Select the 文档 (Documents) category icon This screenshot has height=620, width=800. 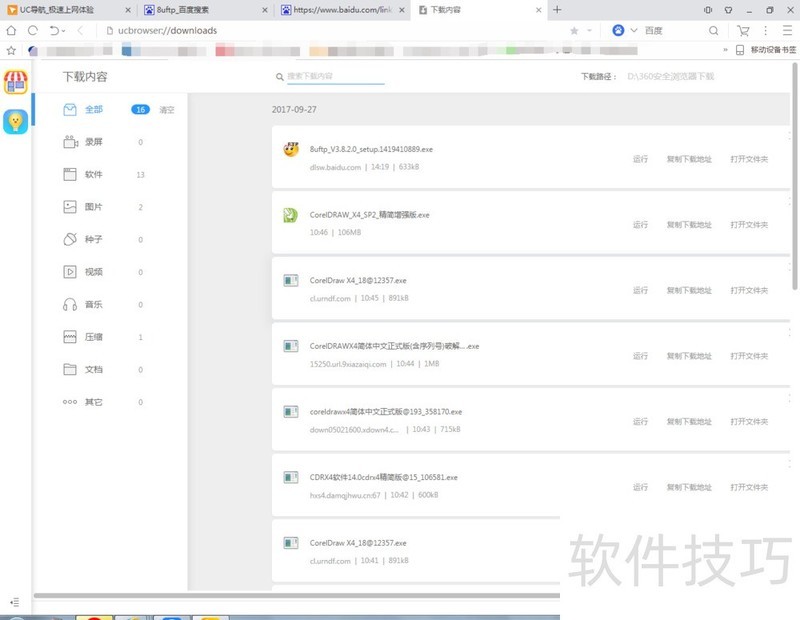pos(69,368)
